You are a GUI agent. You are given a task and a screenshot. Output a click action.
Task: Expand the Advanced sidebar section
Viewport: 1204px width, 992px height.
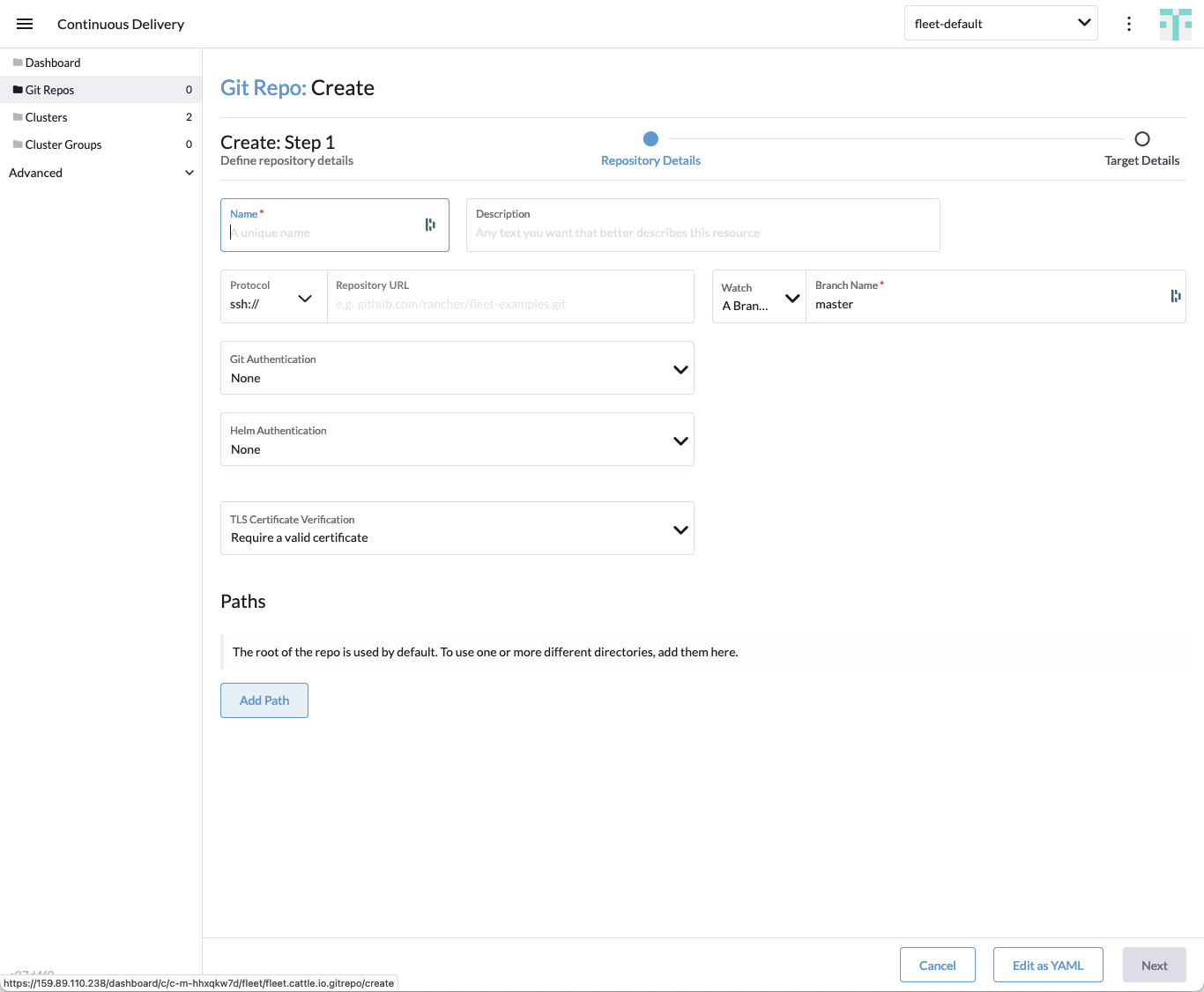(x=101, y=173)
